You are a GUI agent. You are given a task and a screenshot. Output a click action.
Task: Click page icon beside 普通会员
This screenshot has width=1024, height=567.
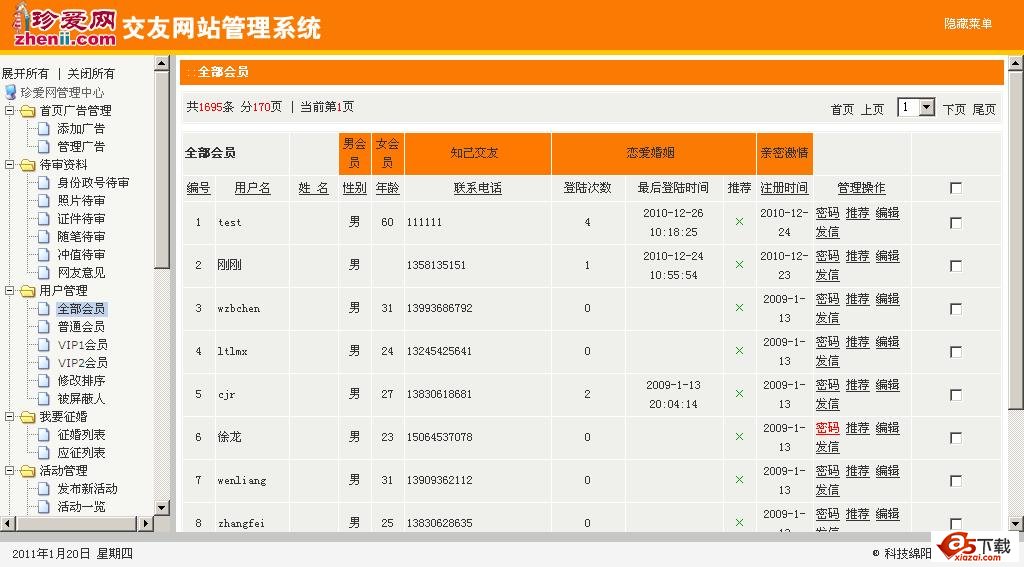click(44, 327)
